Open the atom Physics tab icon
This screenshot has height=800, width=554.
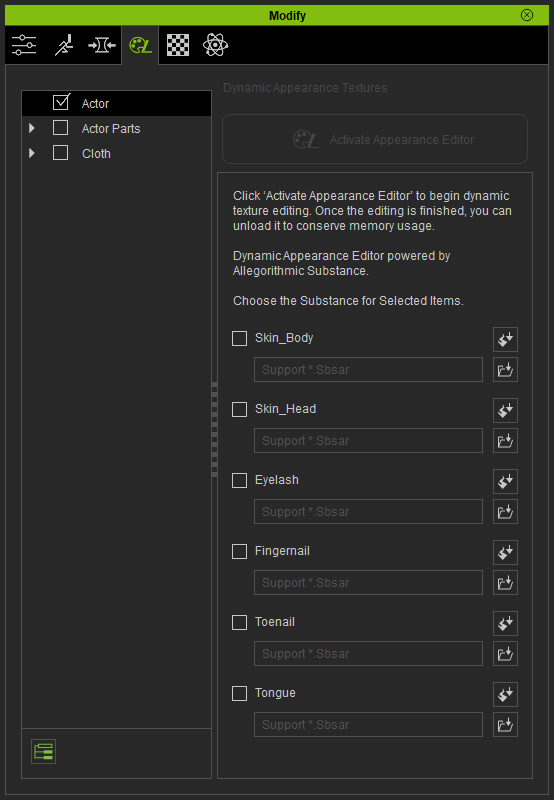pos(215,45)
